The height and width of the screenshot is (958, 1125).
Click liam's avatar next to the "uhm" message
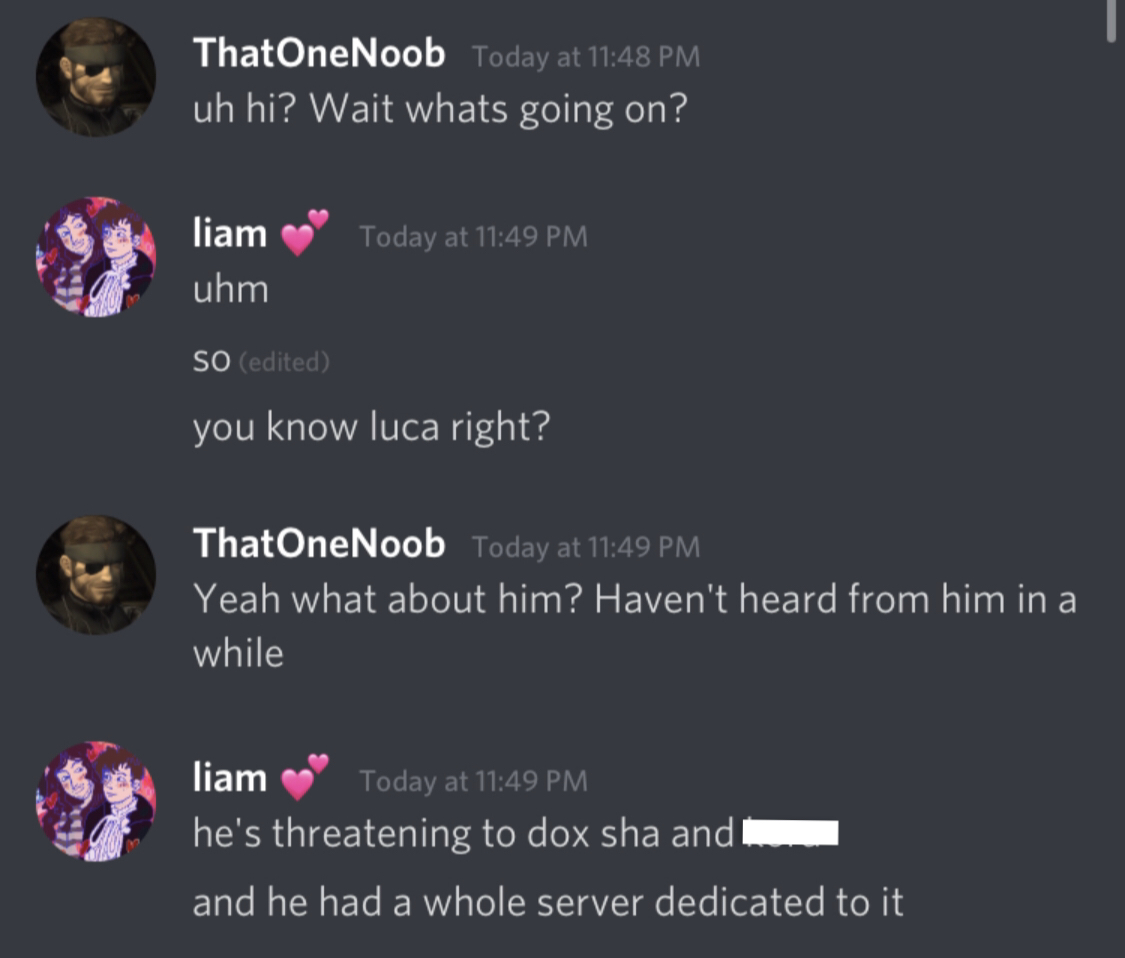click(x=95, y=256)
